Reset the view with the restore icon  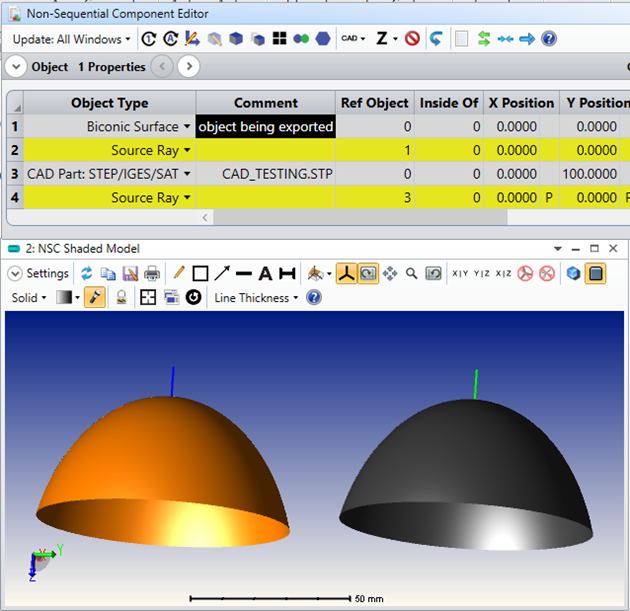(x=433, y=274)
